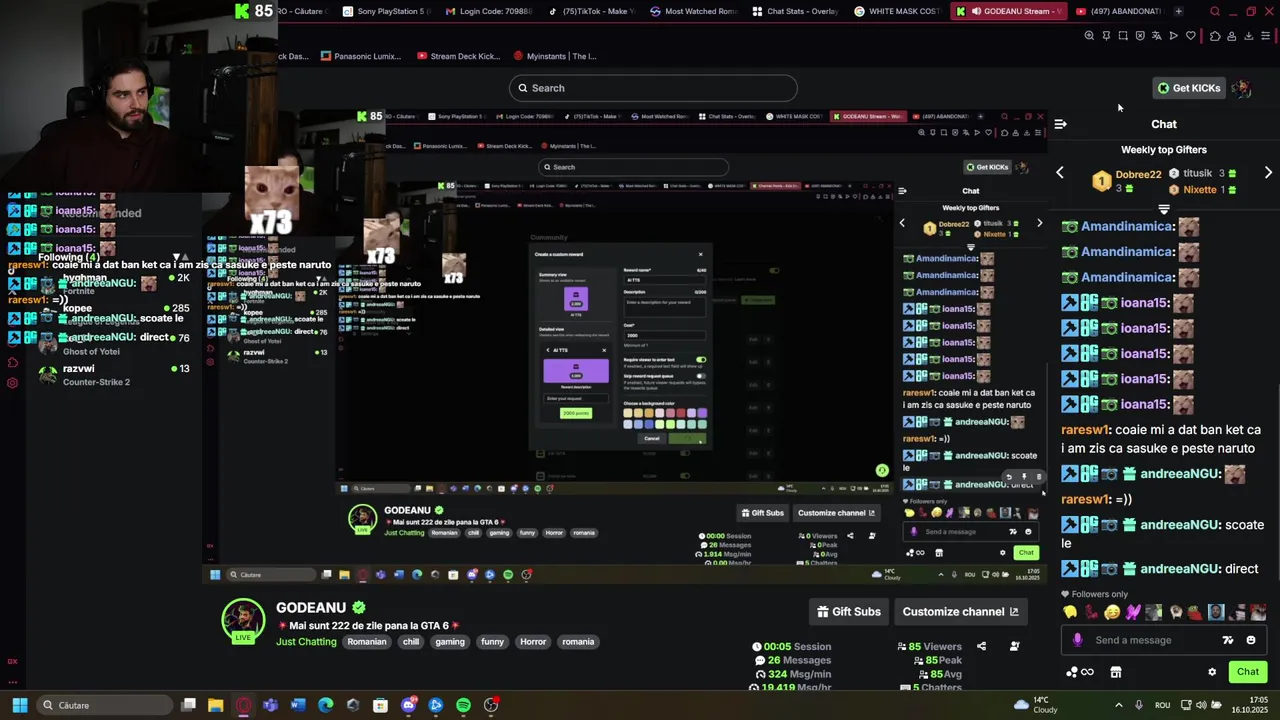Viewport: 1280px width, 720px height.
Task: Switch to the Most Watched Rom tab
Action: click(x=692, y=11)
